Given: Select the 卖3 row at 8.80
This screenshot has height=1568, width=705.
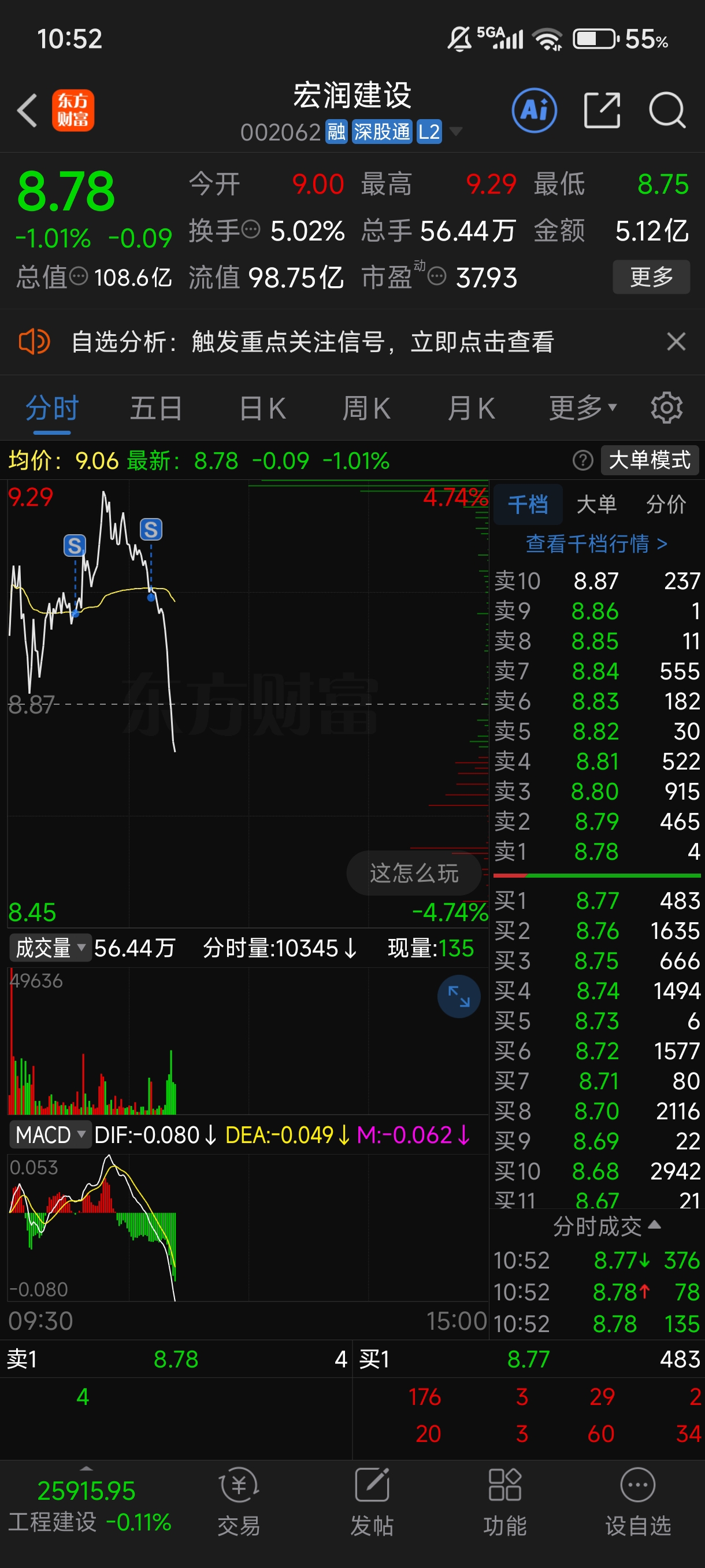Looking at the screenshot, I should pos(597,792).
